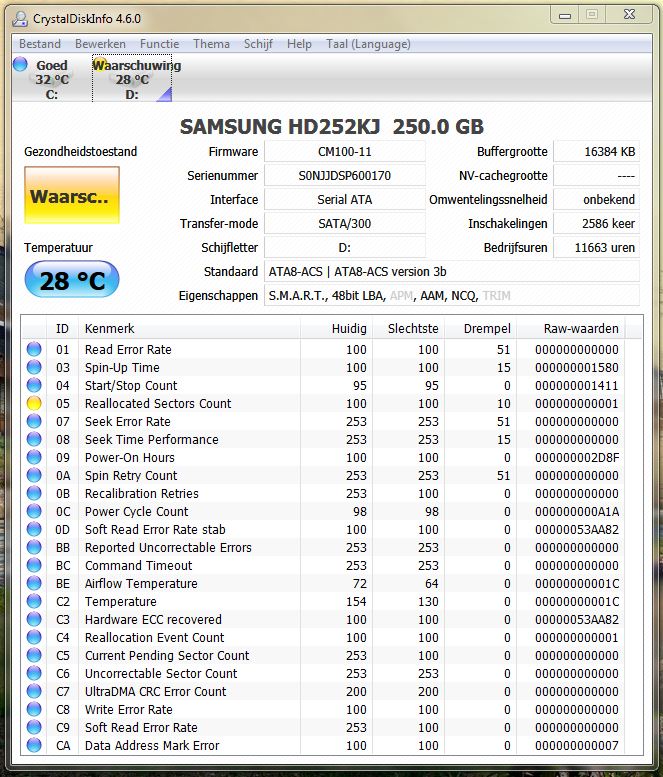Open the Functie menu
This screenshot has width=663, height=777.
[x=159, y=44]
